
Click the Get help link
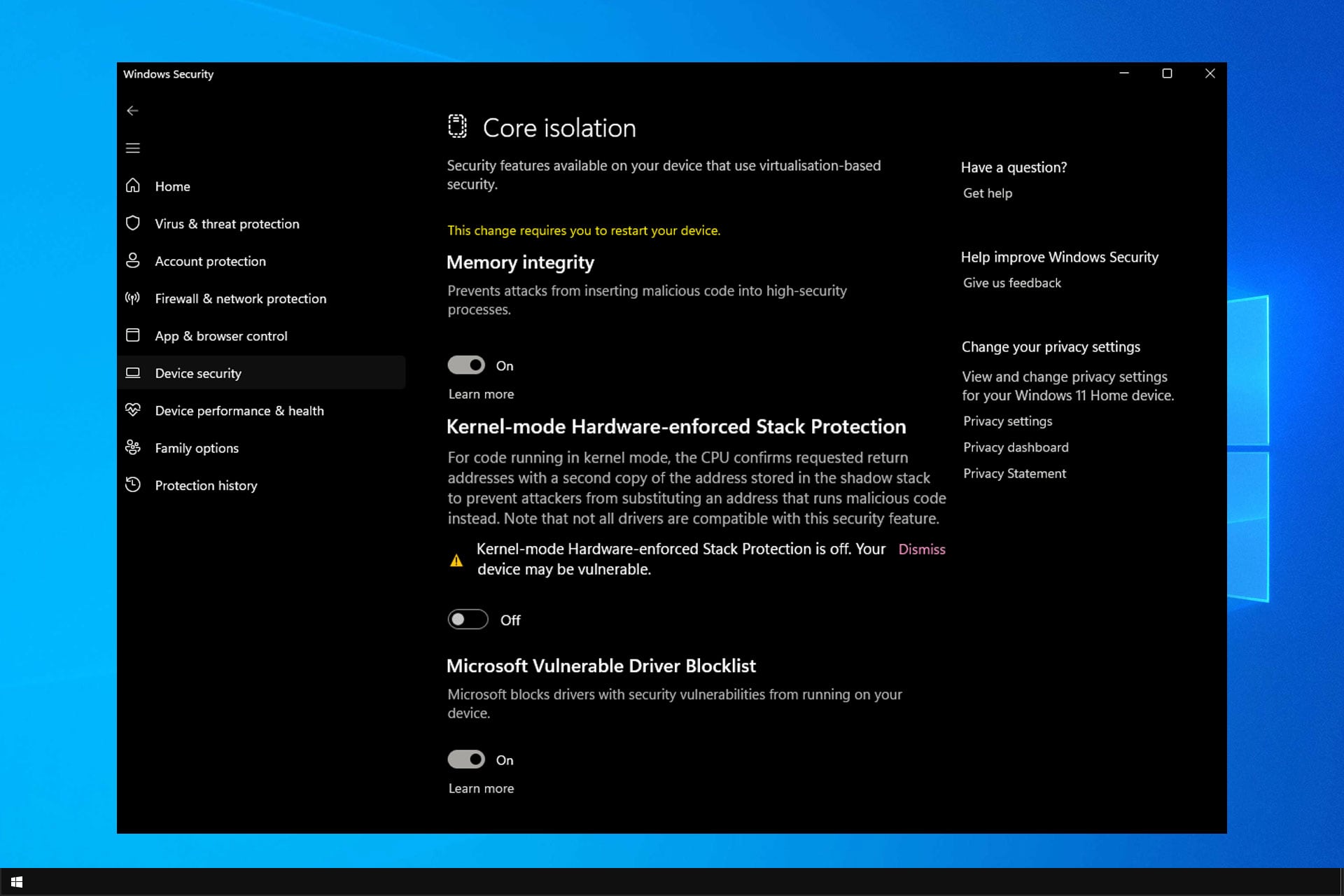987,193
